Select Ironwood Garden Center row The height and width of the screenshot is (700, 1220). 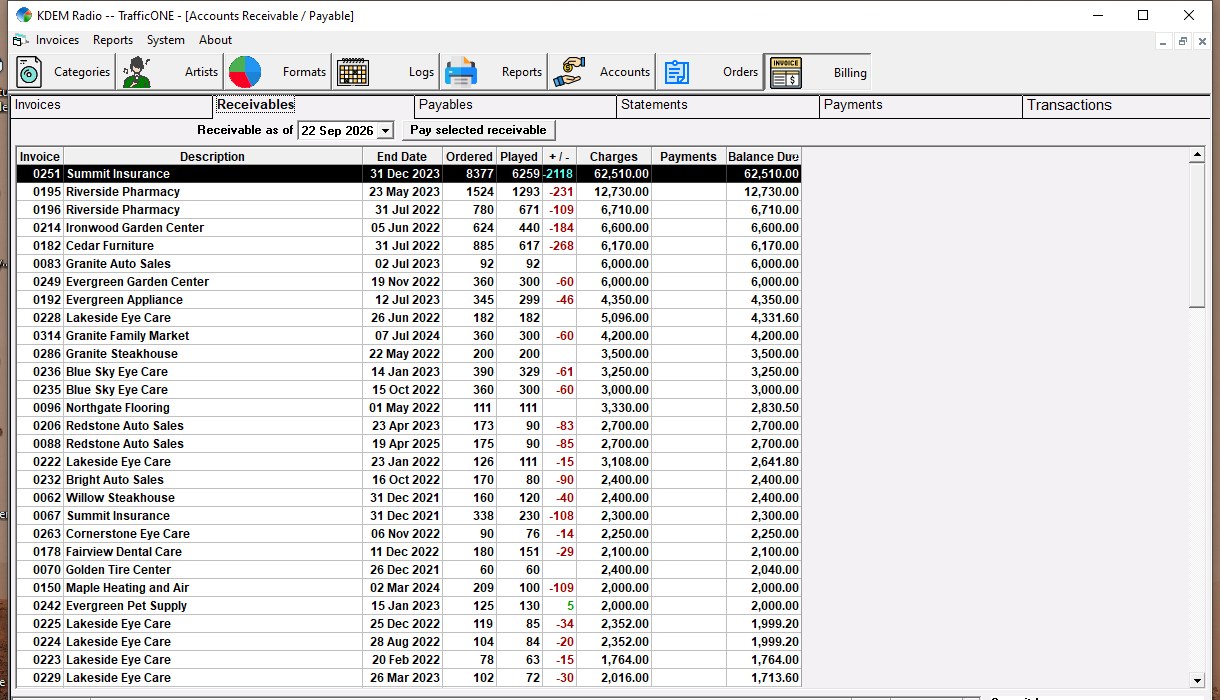click(408, 228)
